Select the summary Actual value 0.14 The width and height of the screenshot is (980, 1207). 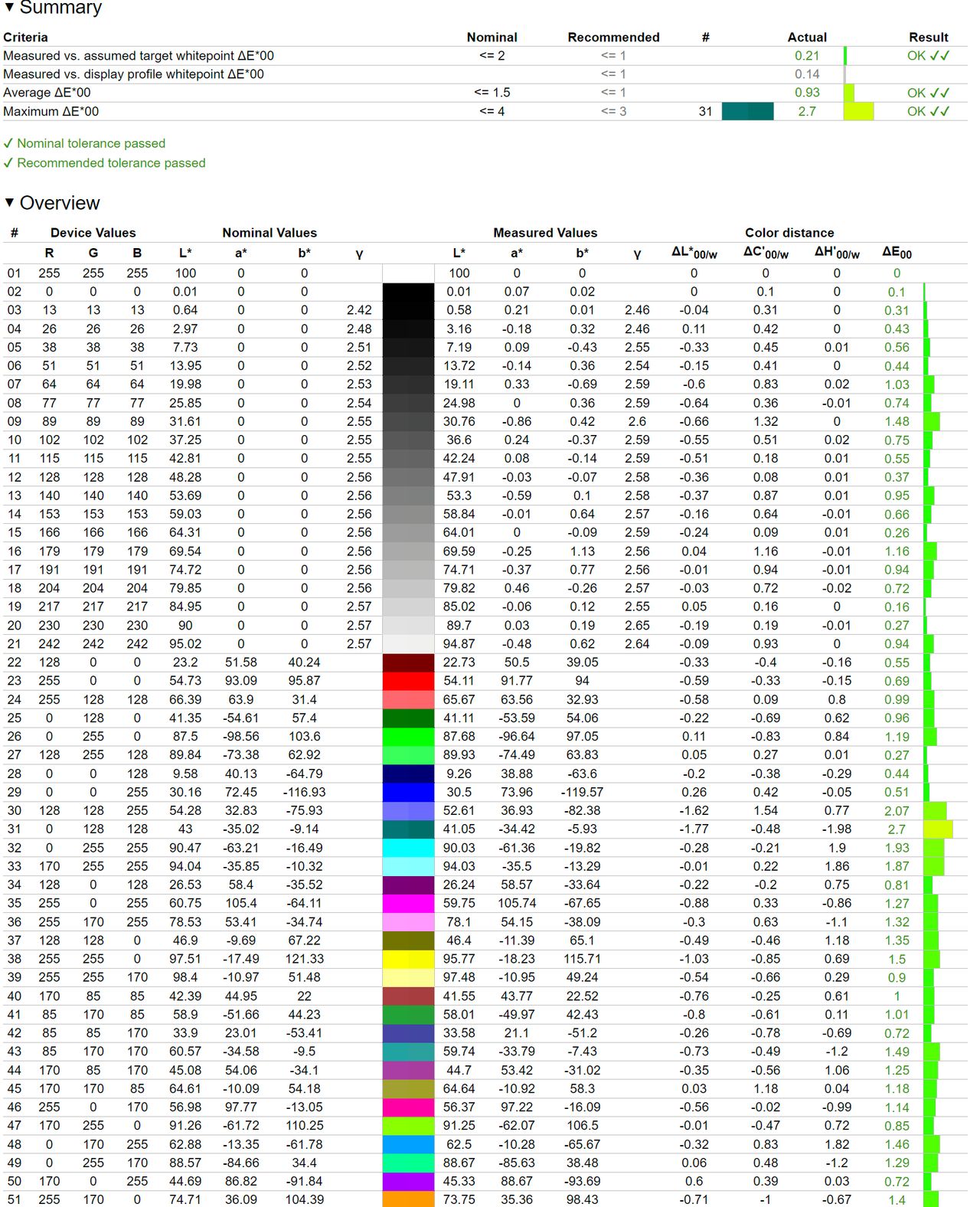click(x=807, y=74)
